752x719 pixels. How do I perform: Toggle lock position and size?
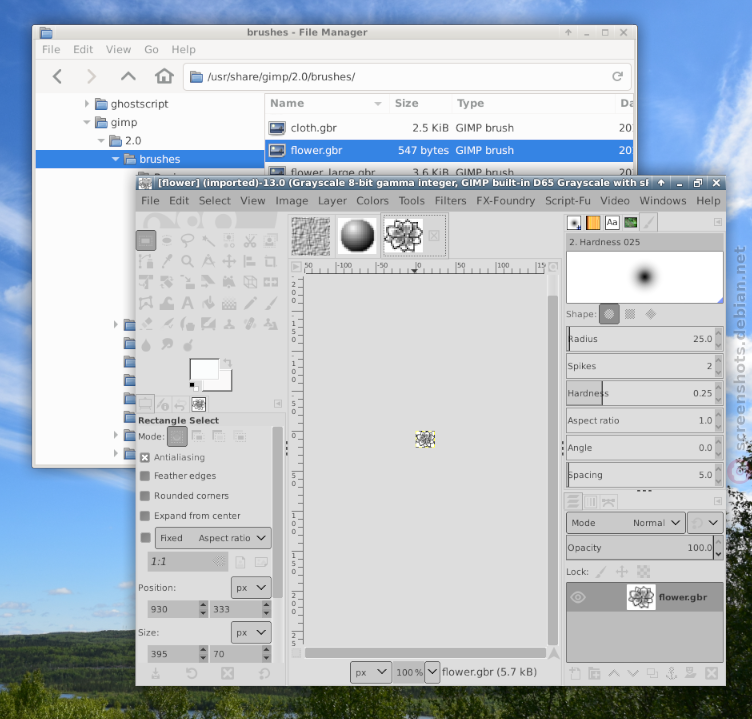click(622, 572)
